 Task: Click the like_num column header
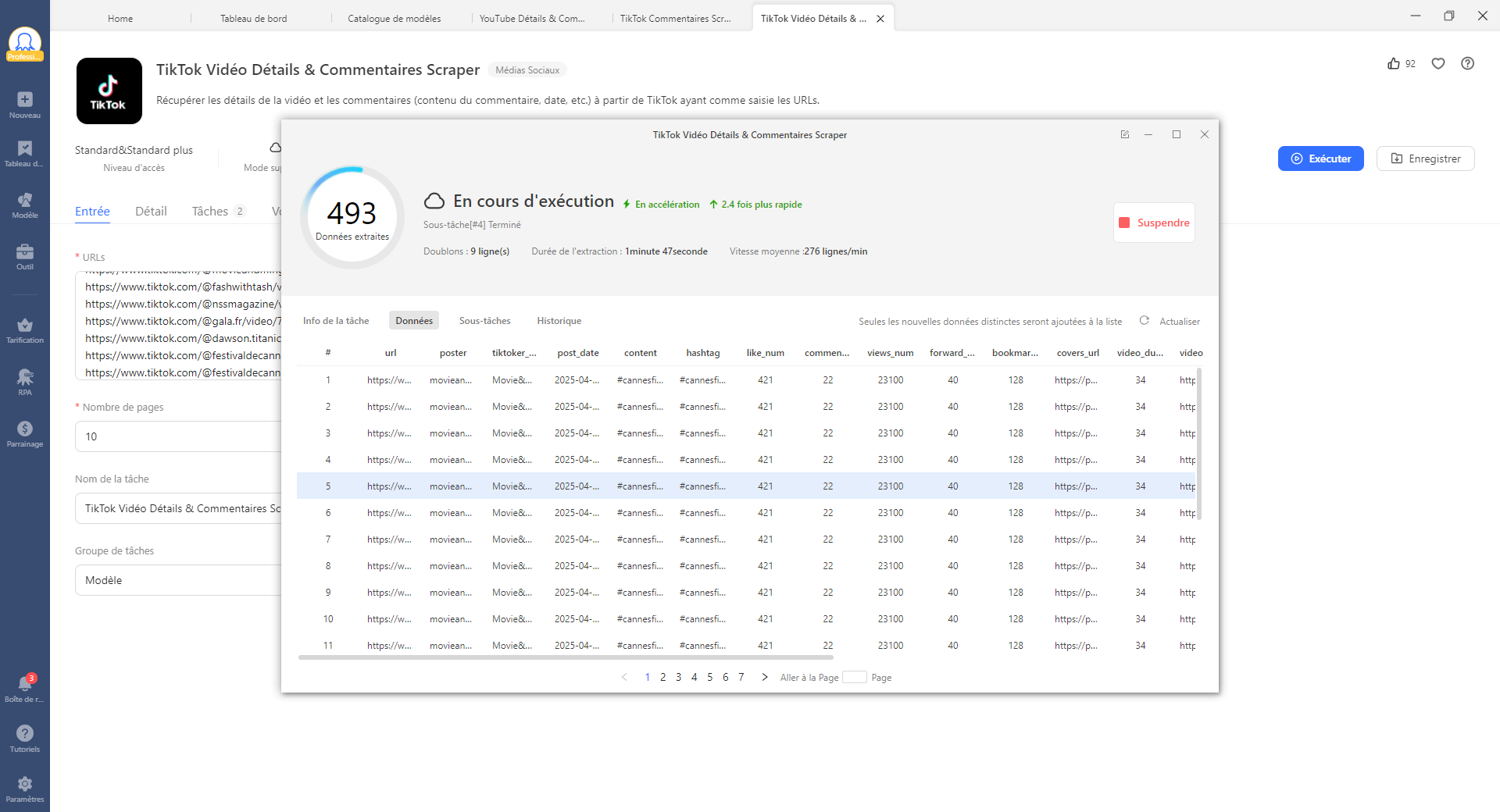[765, 353]
